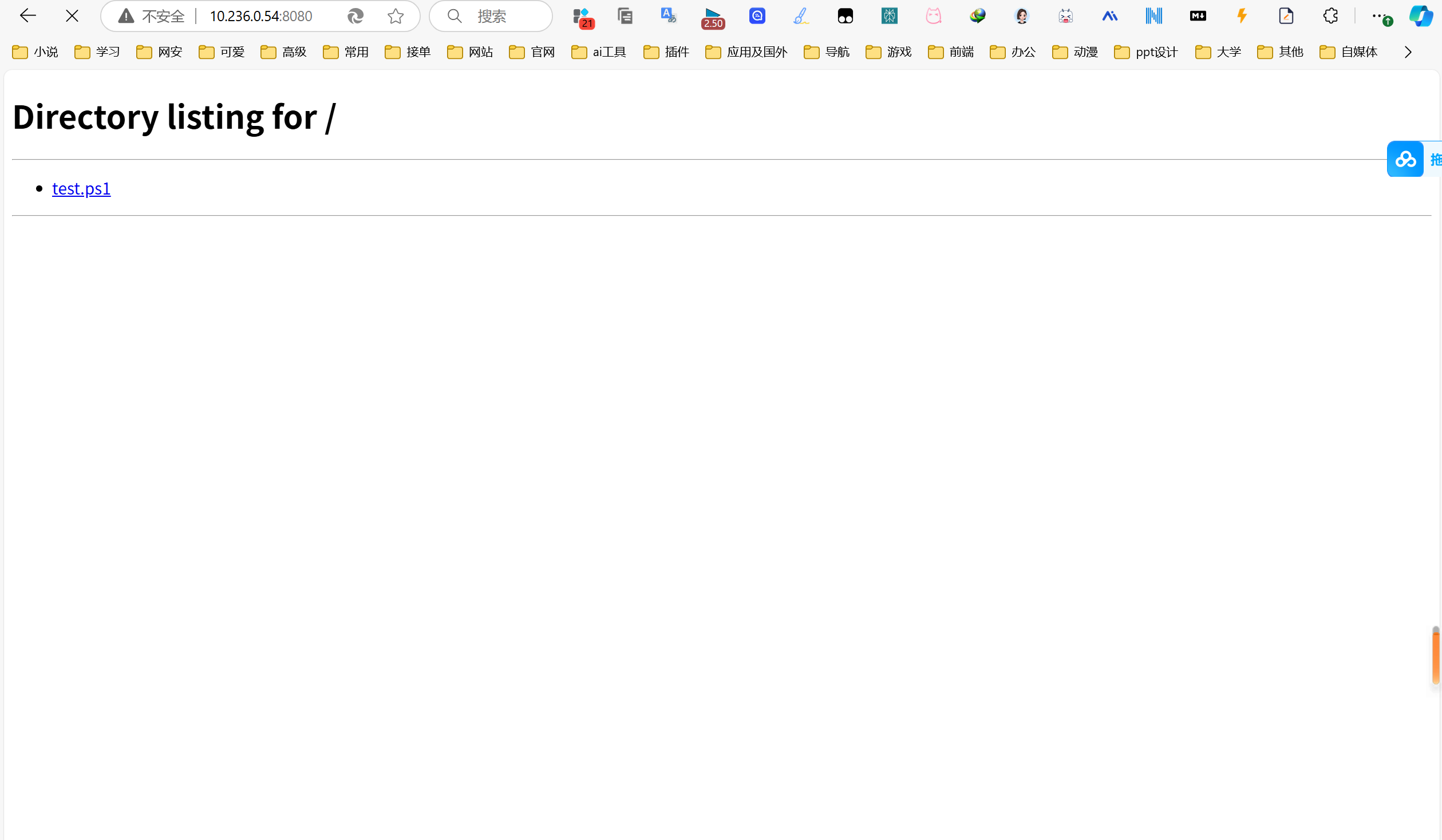Viewport: 1442px width, 840px height.
Task: Click the girl avatar extension icon
Action: [1022, 16]
